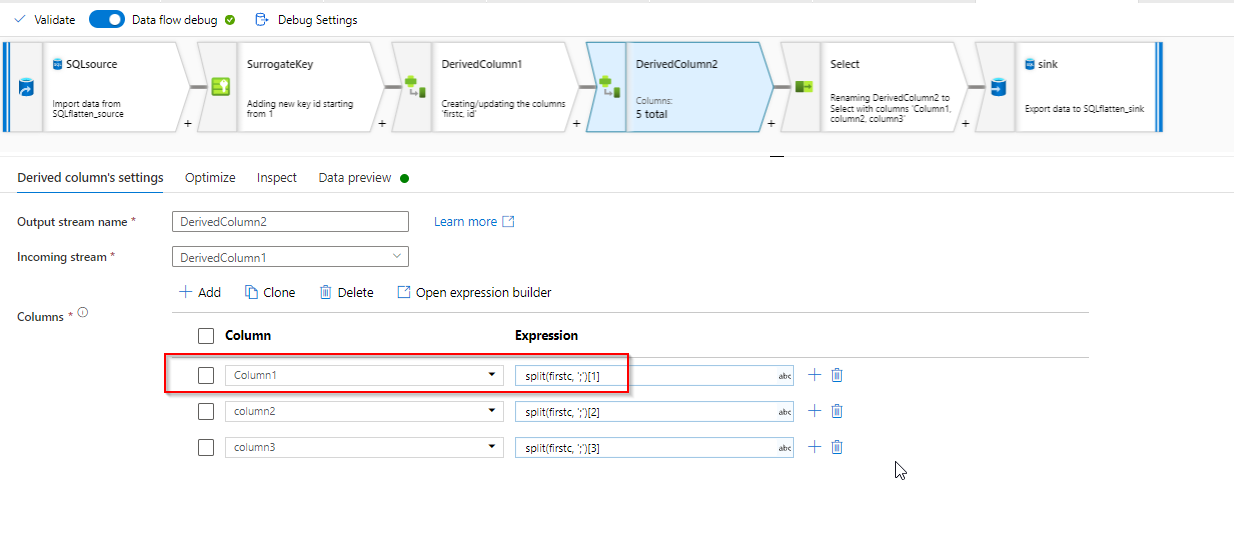
Task: Add a column after Column1 row
Action: 814,375
